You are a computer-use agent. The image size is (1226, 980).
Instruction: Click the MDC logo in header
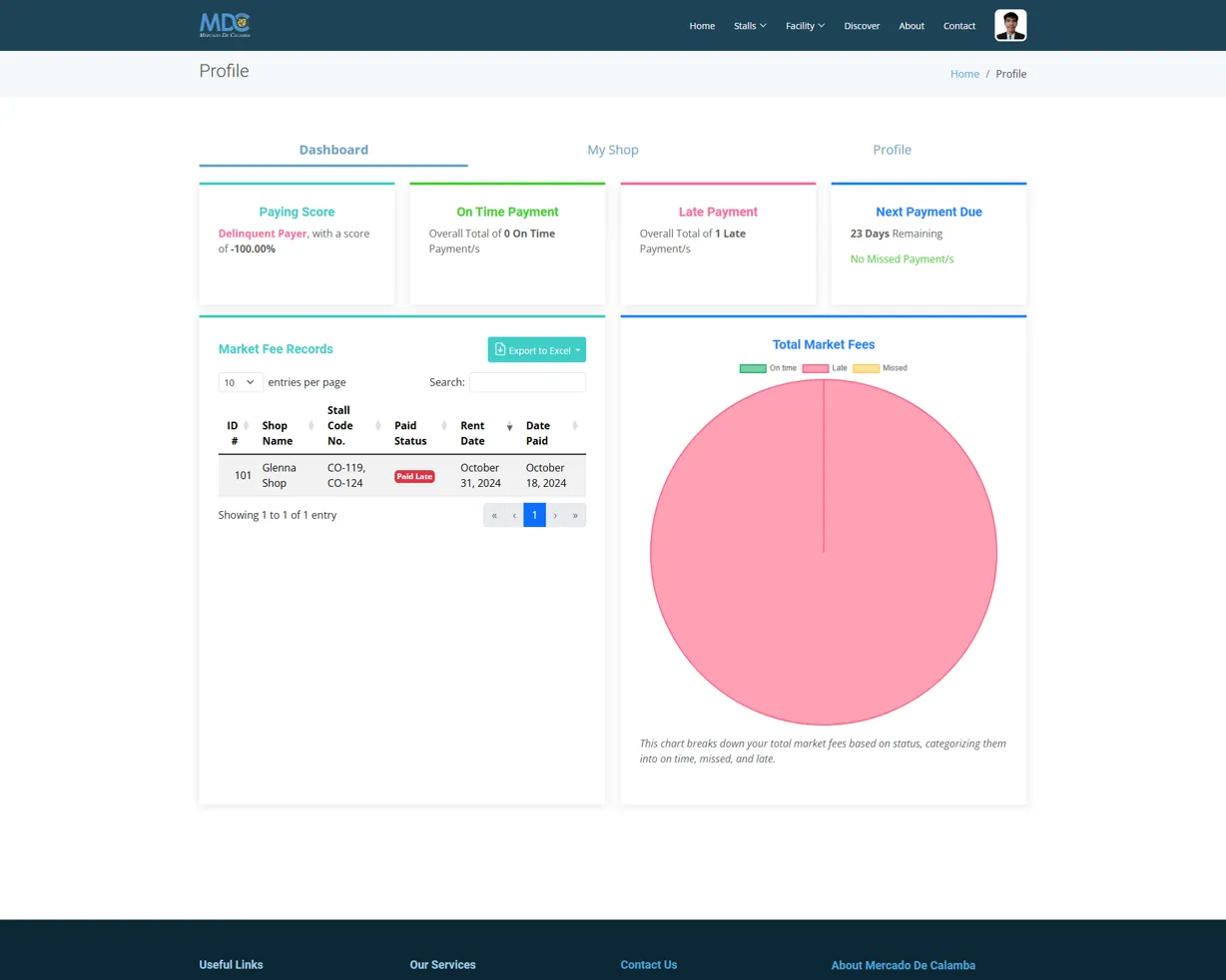click(x=225, y=25)
